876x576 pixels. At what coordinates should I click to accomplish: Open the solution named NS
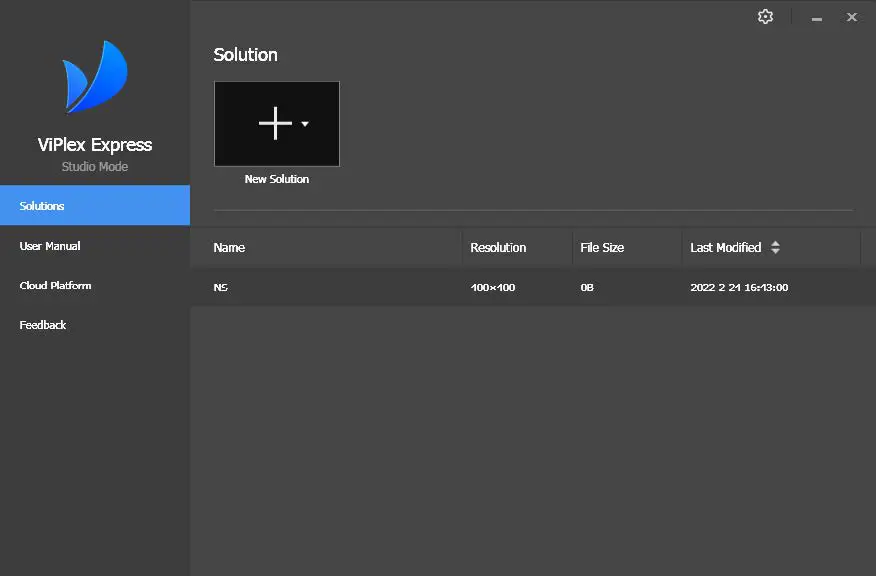click(x=219, y=287)
